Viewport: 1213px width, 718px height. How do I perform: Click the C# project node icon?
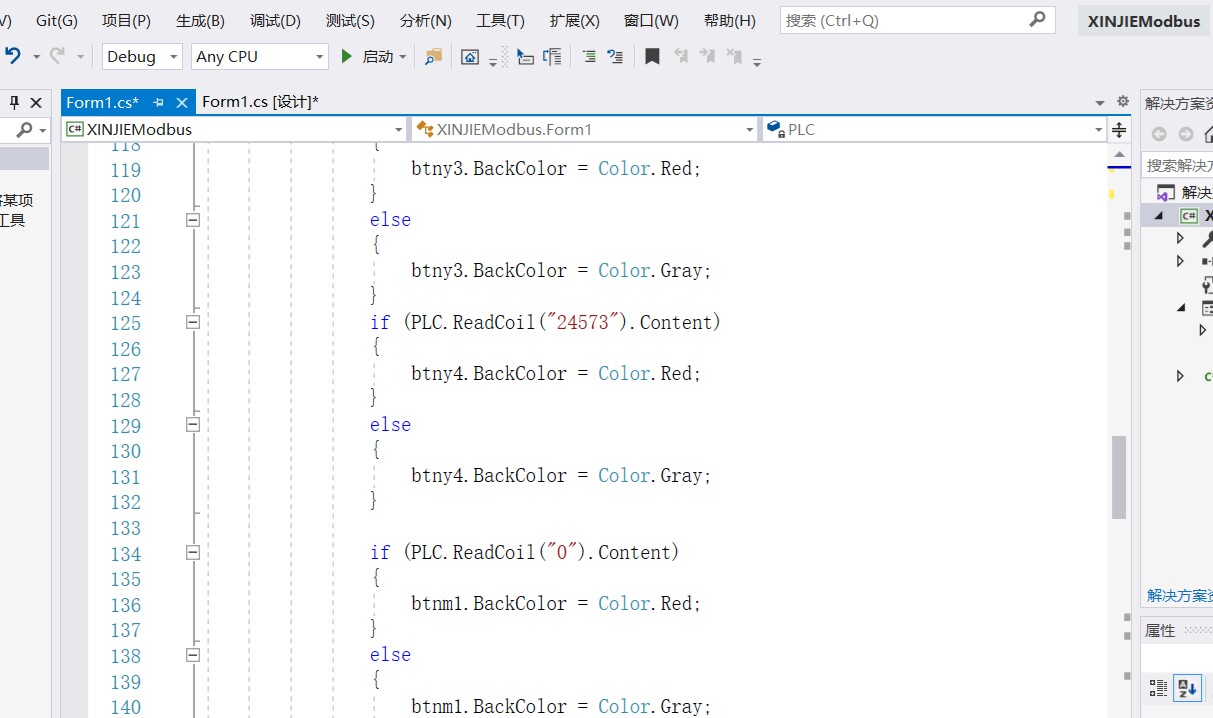tap(1188, 215)
